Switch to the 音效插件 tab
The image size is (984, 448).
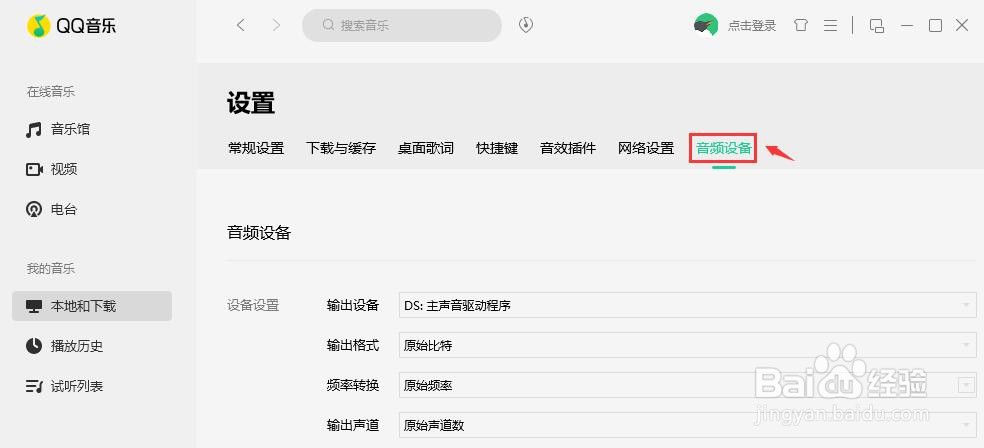tap(568, 149)
